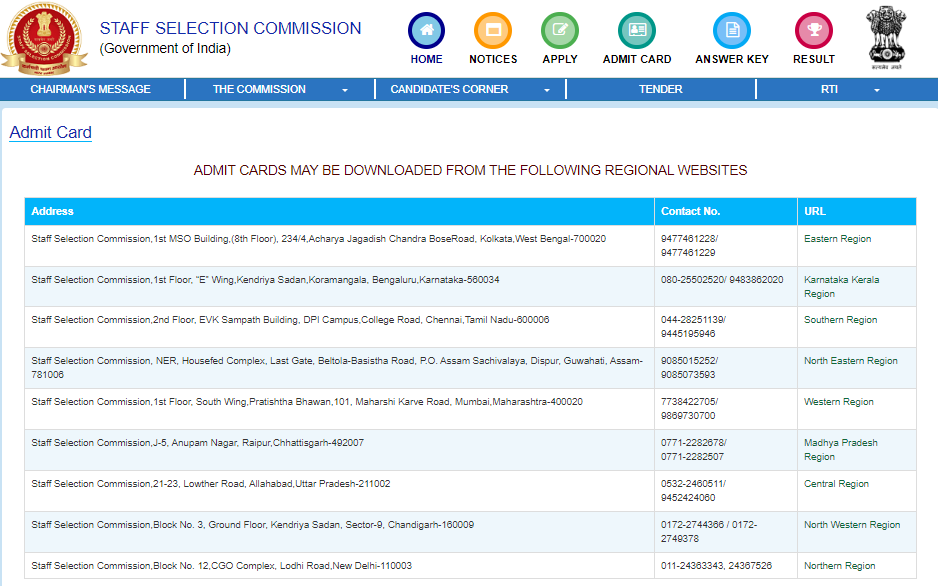This screenshot has height=586, width=938.
Task: Click contact number 9477461228/ 9477461229
Action: click(689, 246)
